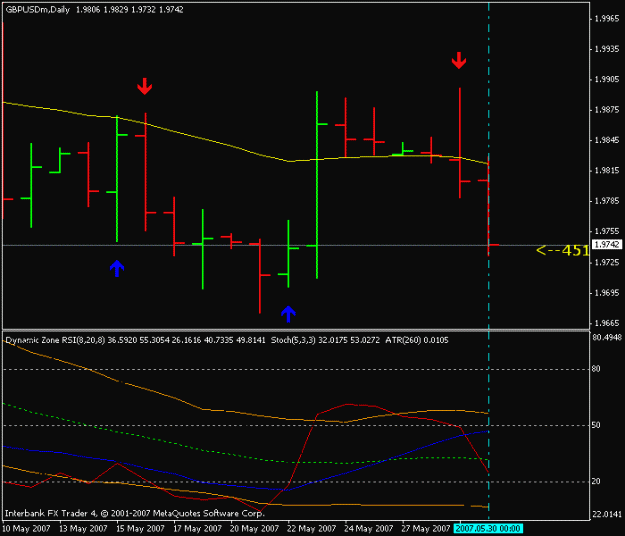The image size is (625, 536).
Task: Click the highlighted date label 2007.05.30 00:00
Action: pos(487,528)
